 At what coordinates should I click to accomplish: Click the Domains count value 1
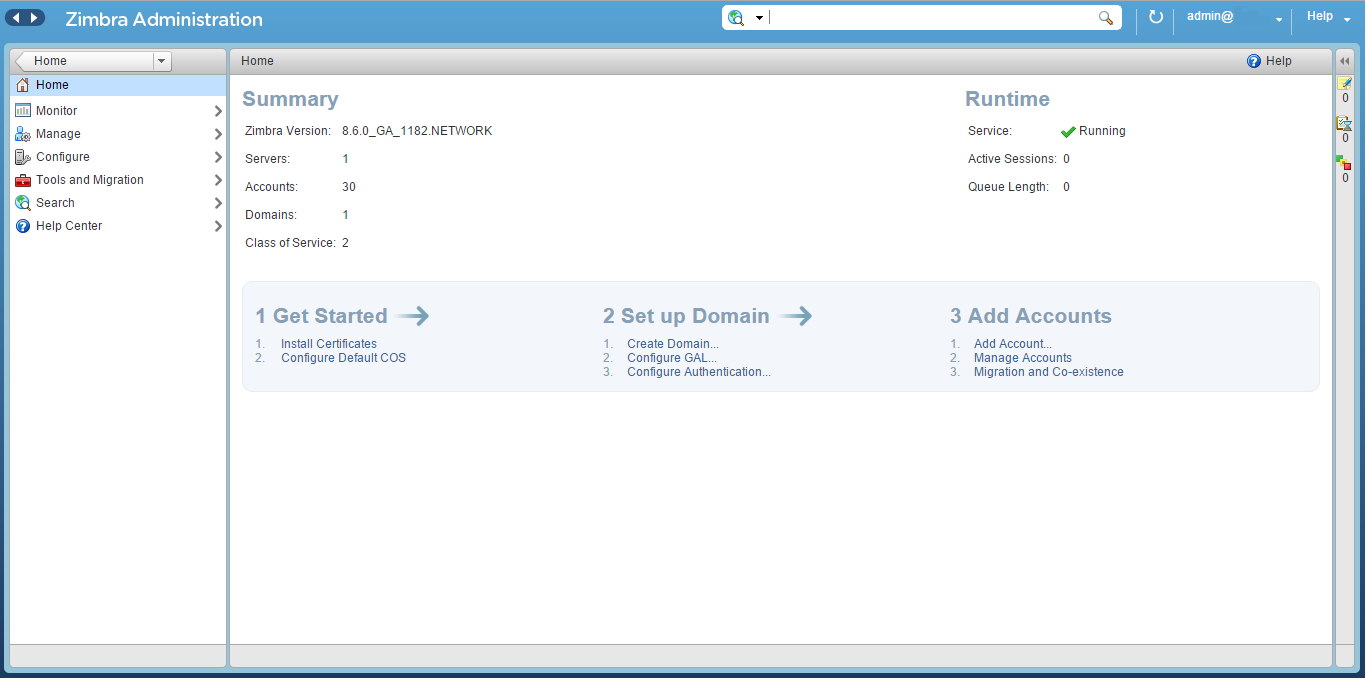(345, 215)
